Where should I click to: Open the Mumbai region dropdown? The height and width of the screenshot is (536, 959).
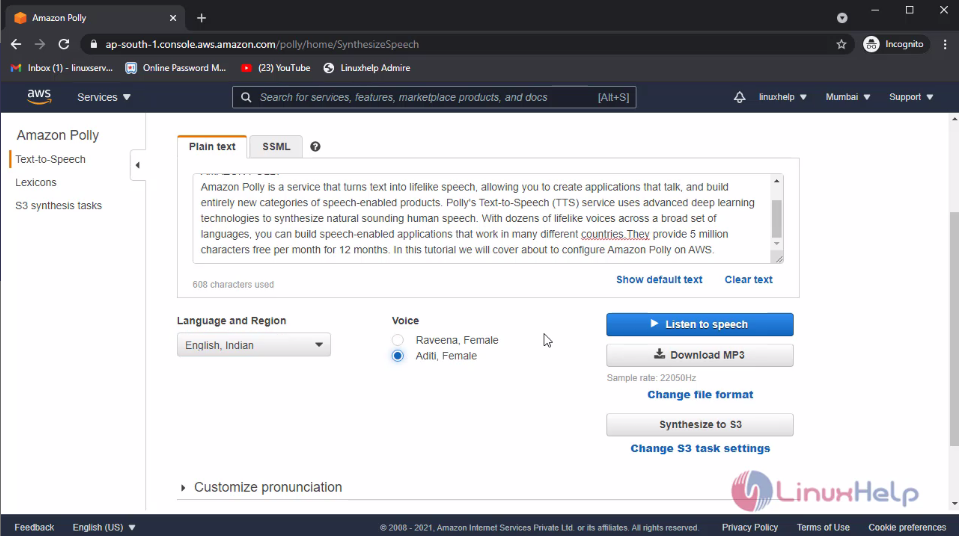tap(848, 97)
